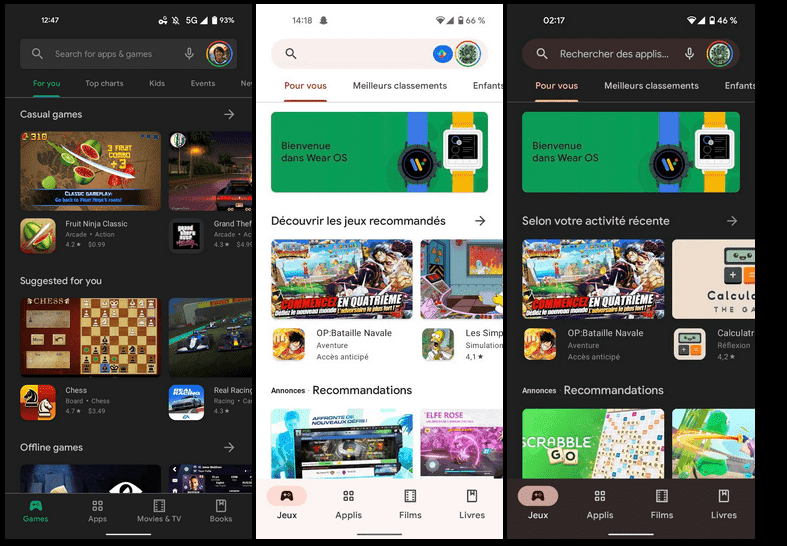Expand Offline games with the arrow
This screenshot has width=787, height=546.
229,447
